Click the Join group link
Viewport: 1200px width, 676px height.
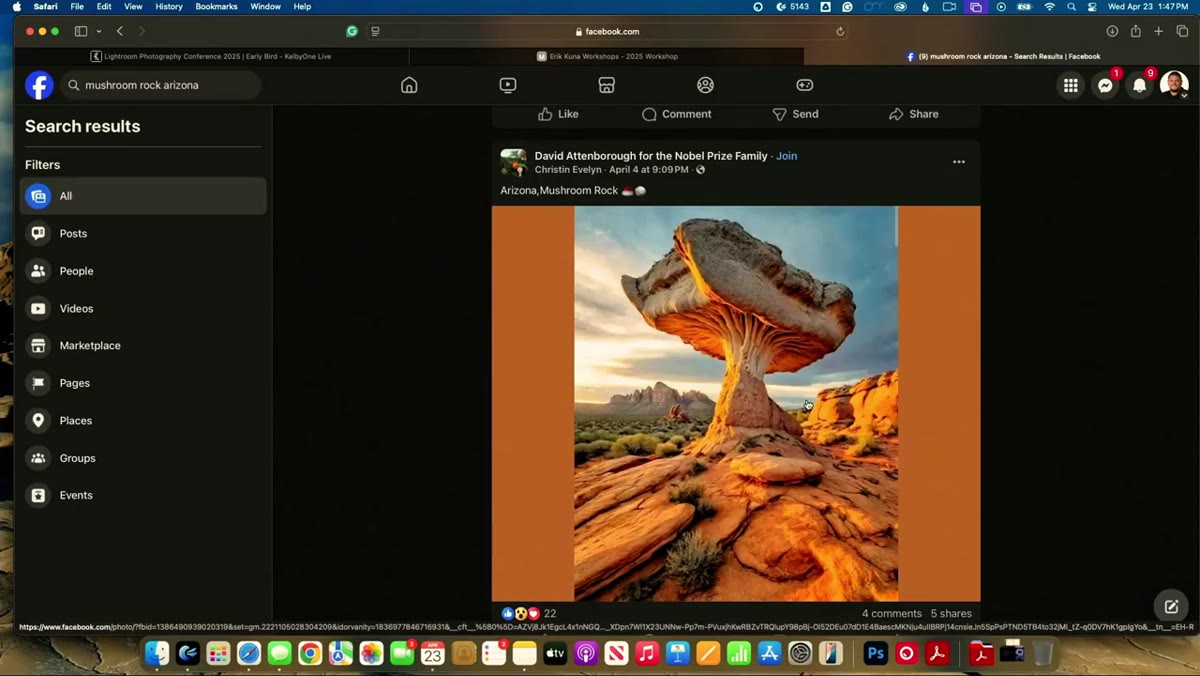(x=787, y=156)
